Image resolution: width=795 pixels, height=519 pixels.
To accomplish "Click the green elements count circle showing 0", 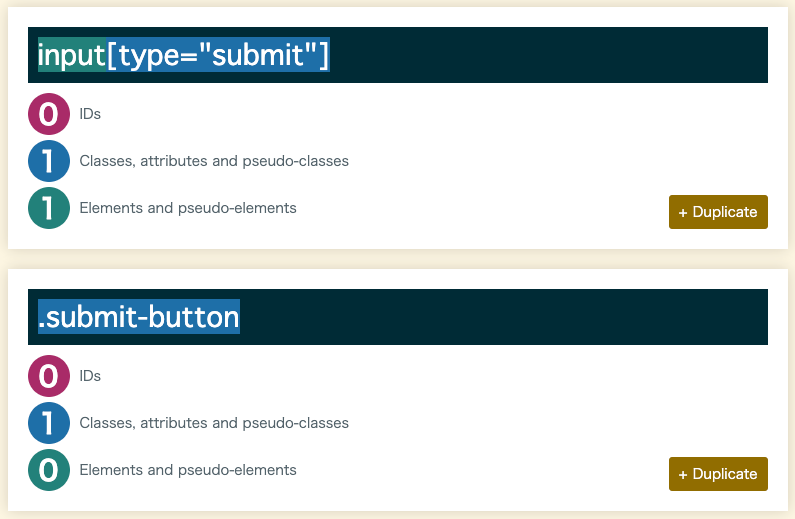I will (49, 470).
